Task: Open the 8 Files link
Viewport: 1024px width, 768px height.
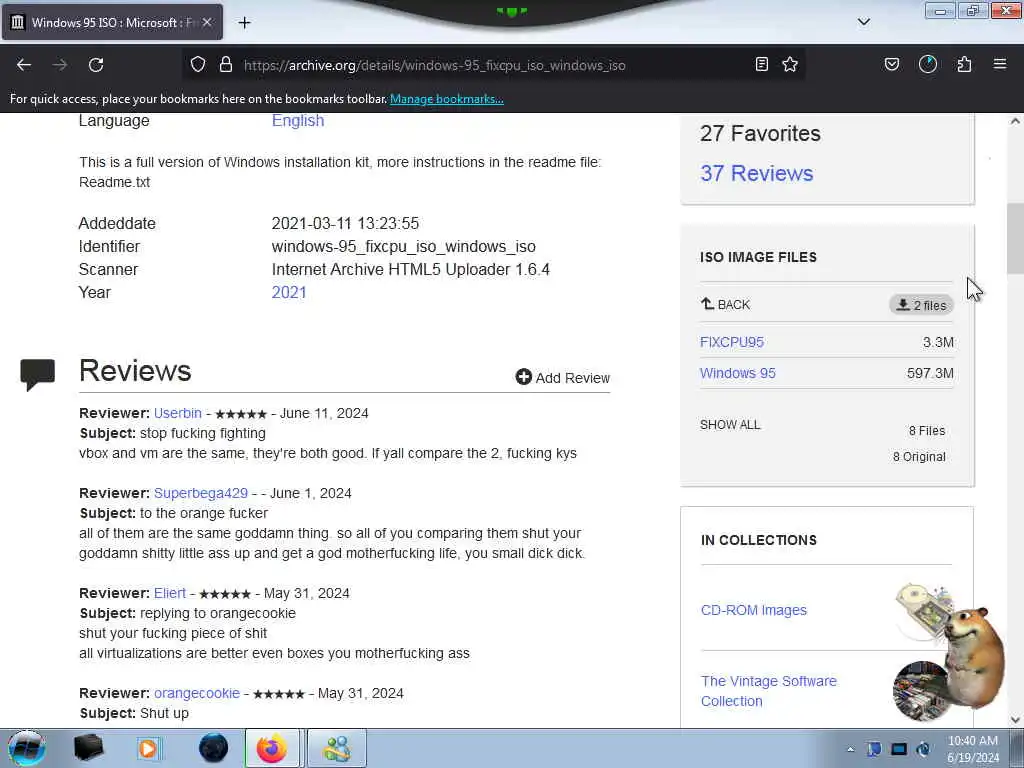Action: (x=927, y=431)
